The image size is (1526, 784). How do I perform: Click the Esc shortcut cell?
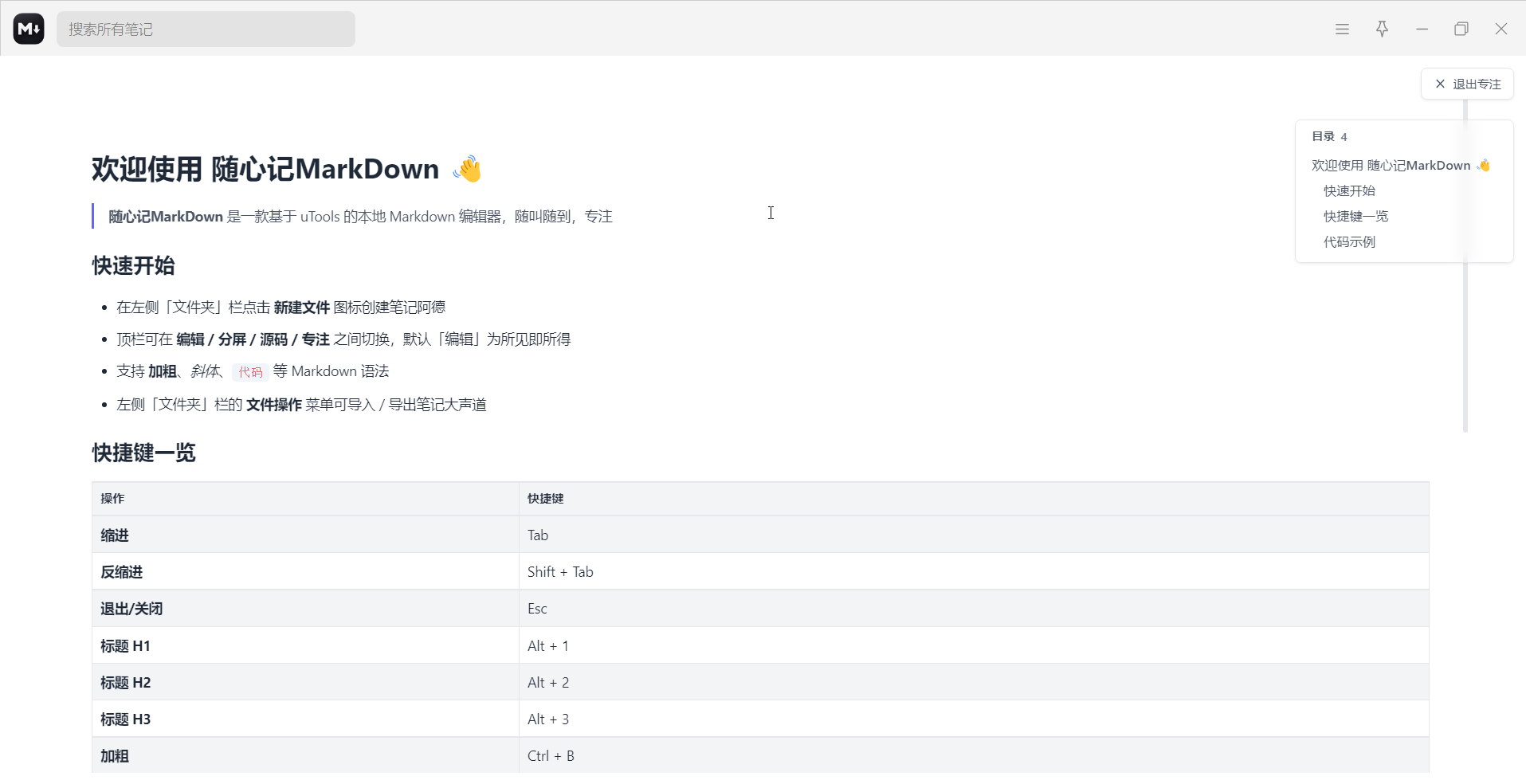click(974, 608)
